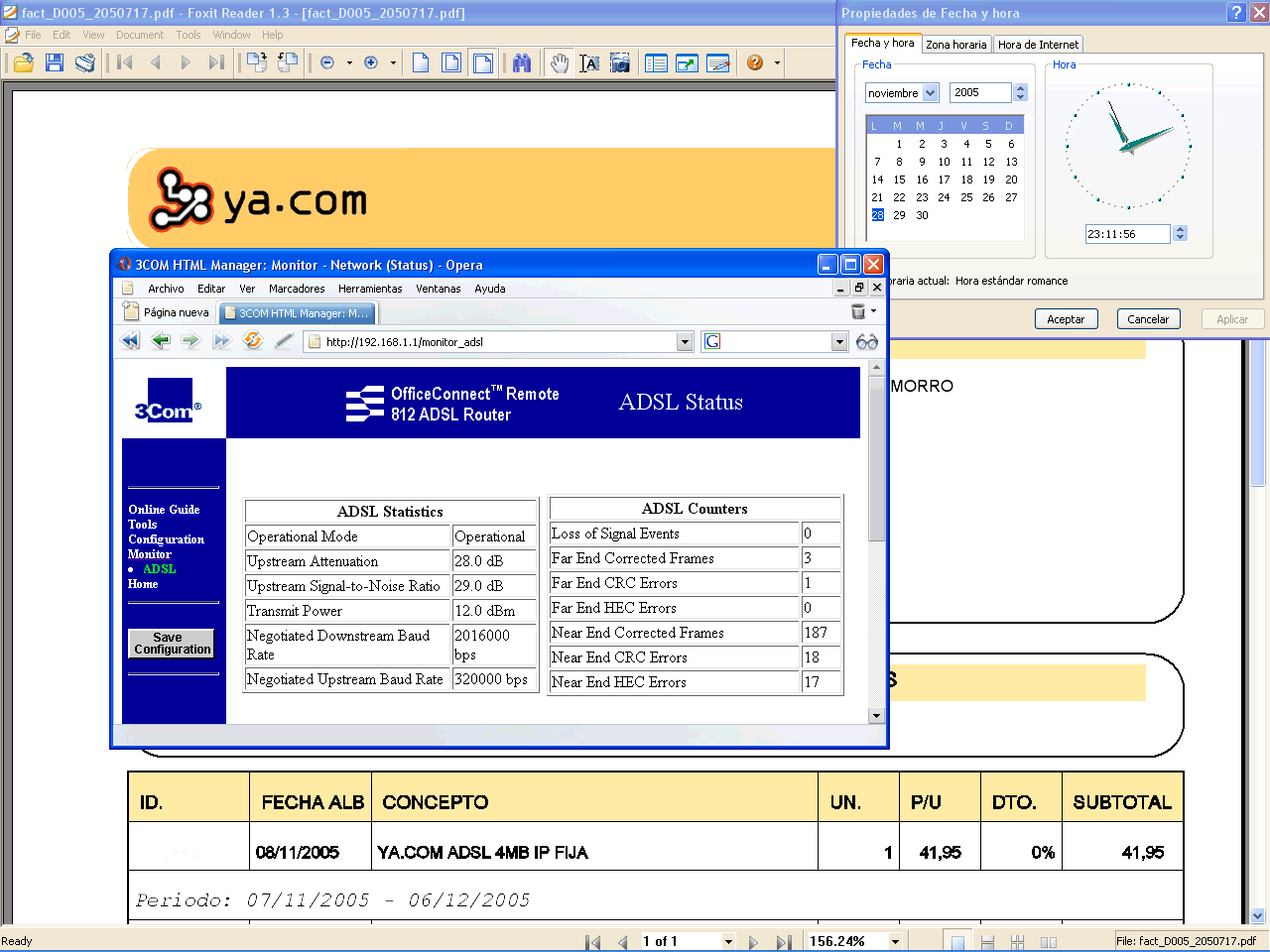Switch to Zona horaria tab
The width and height of the screenshot is (1270, 952).
956,45
